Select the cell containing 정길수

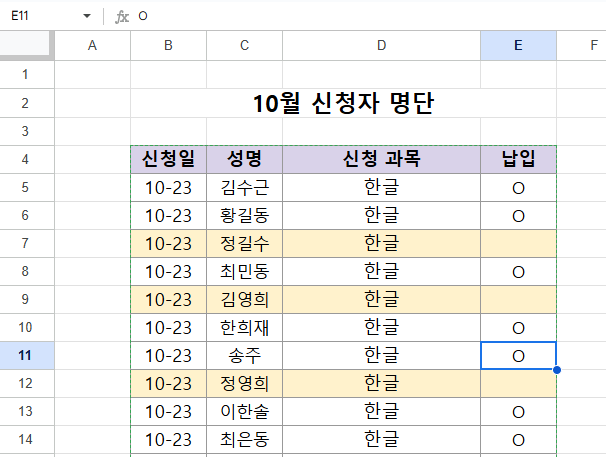pos(245,243)
